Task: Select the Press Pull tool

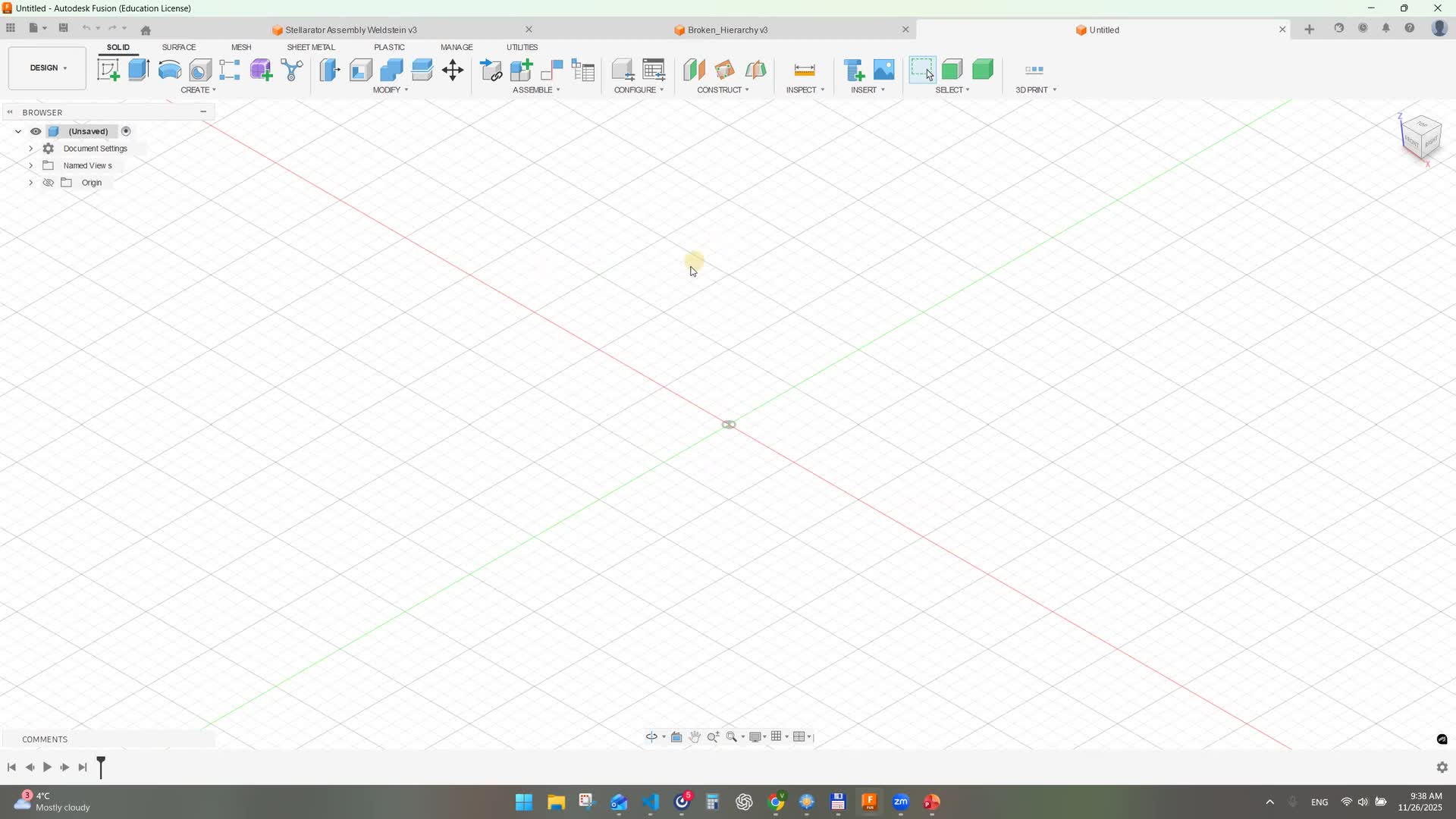Action: (x=330, y=70)
